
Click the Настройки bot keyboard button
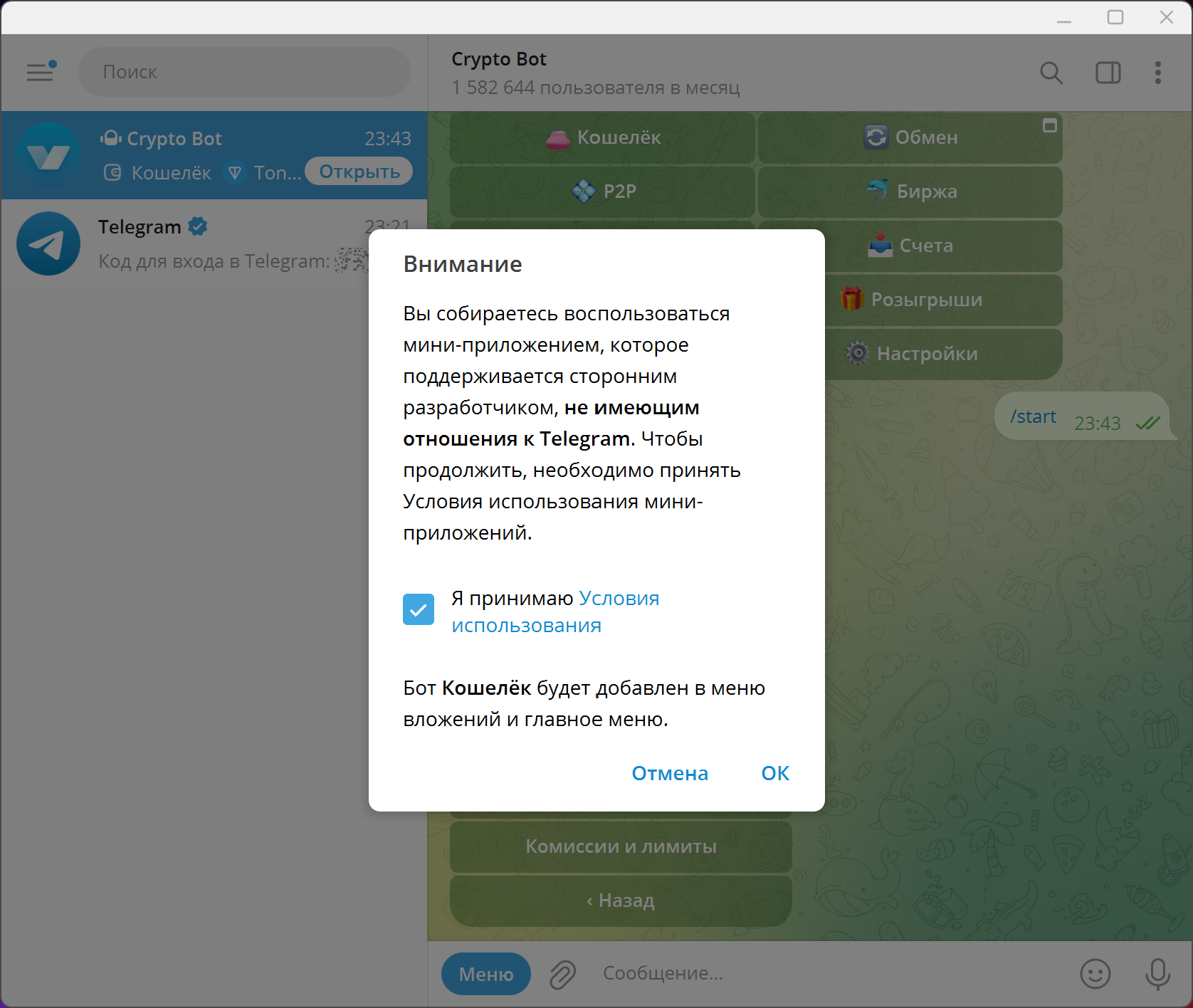(943, 354)
